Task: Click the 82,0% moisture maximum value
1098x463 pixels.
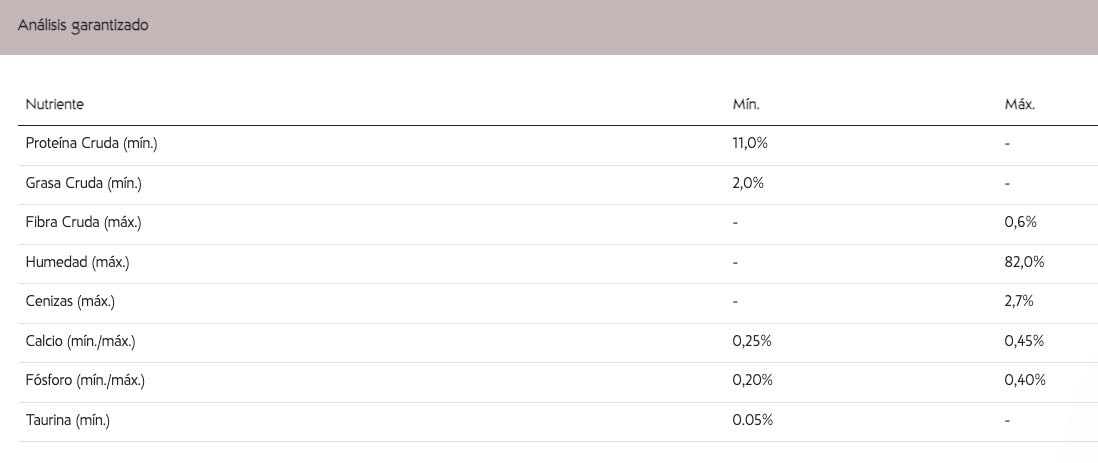Action: point(1024,263)
